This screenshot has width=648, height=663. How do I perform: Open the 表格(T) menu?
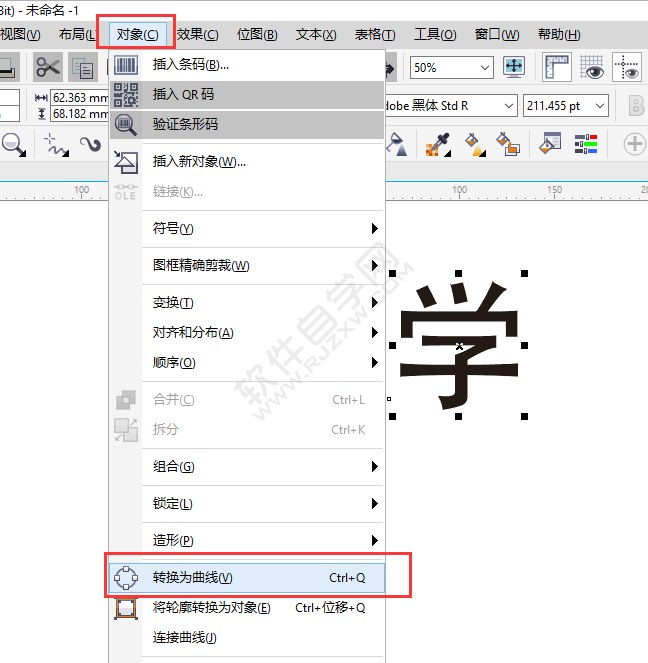click(375, 34)
